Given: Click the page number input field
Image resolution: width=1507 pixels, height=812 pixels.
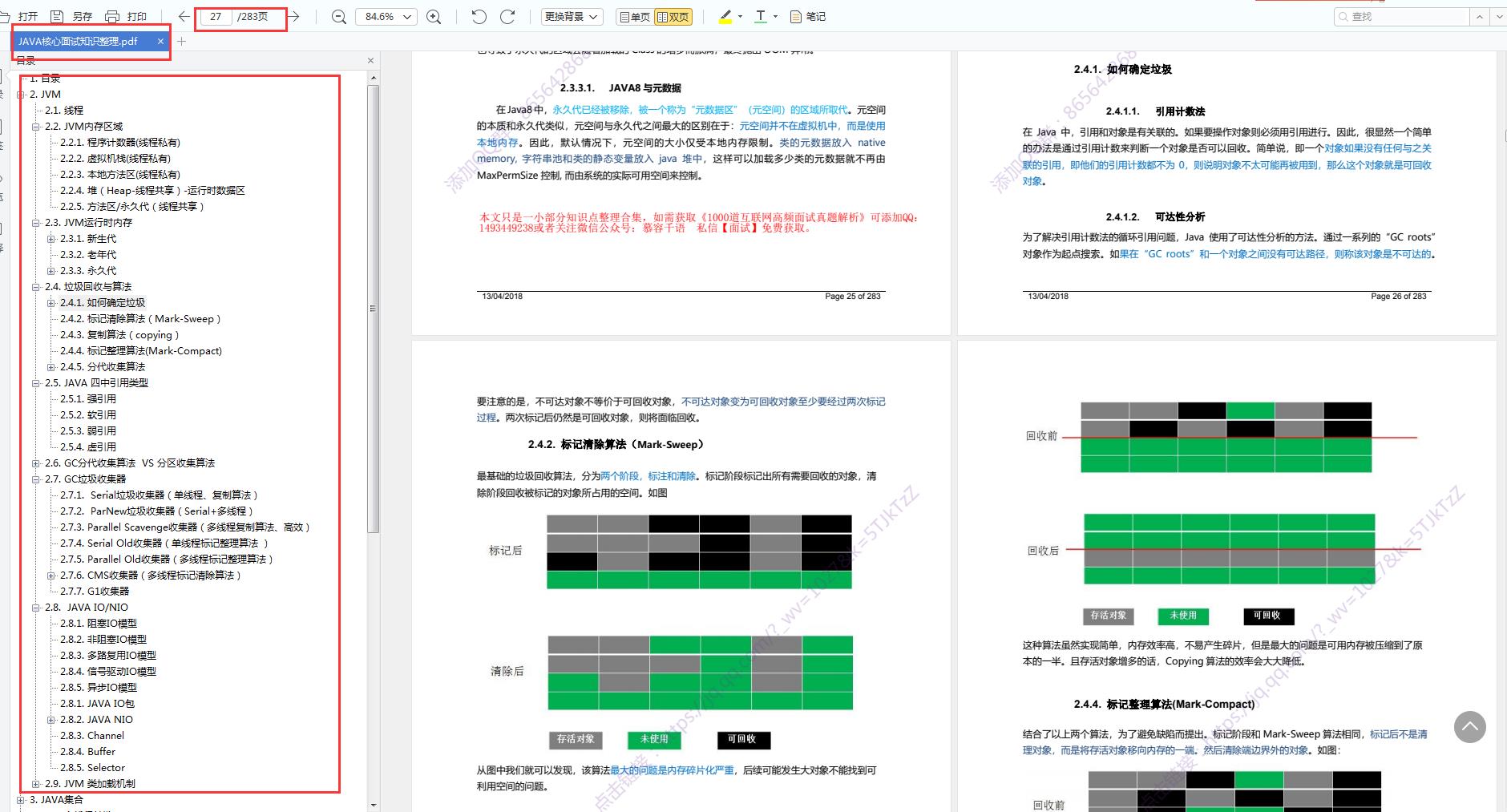Looking at the screenshot, I should pos(216,16).
